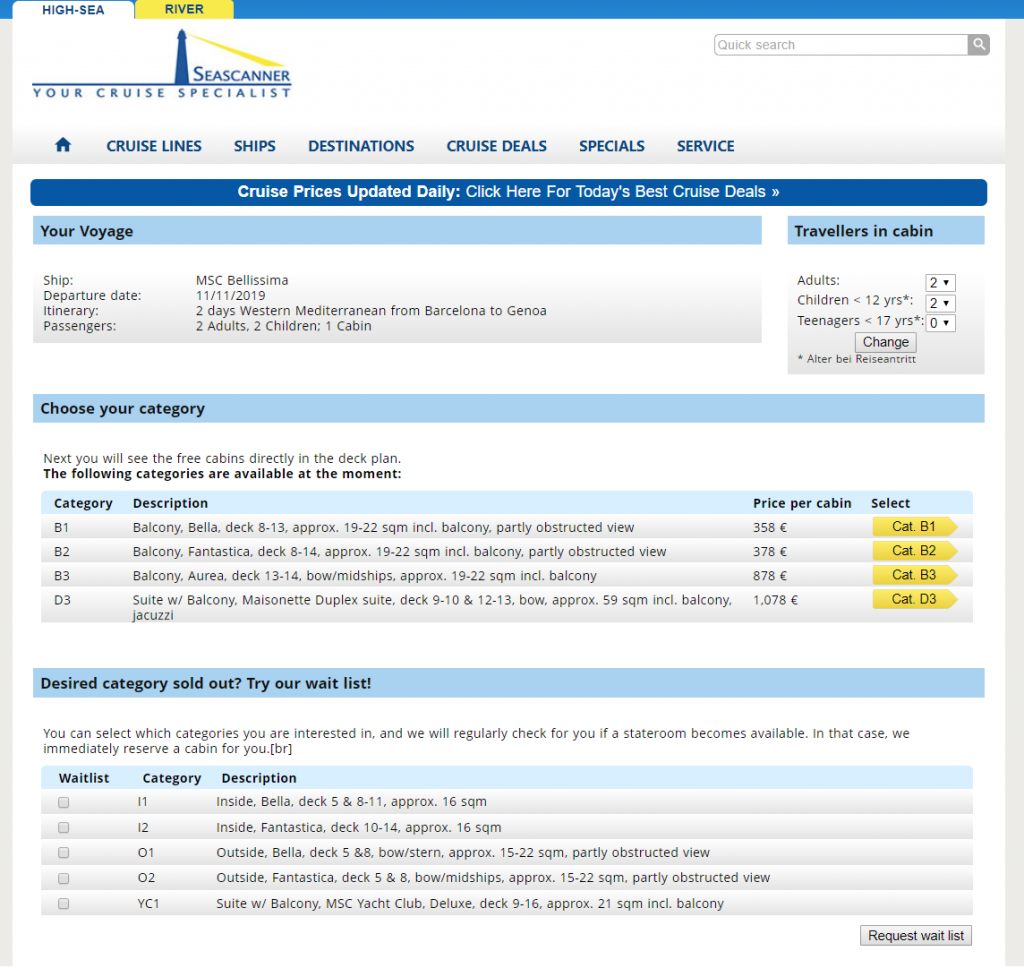Open the CRUISE DEALS menu
Viewport: 1024px width, 968px height.
tap(496, 146)
